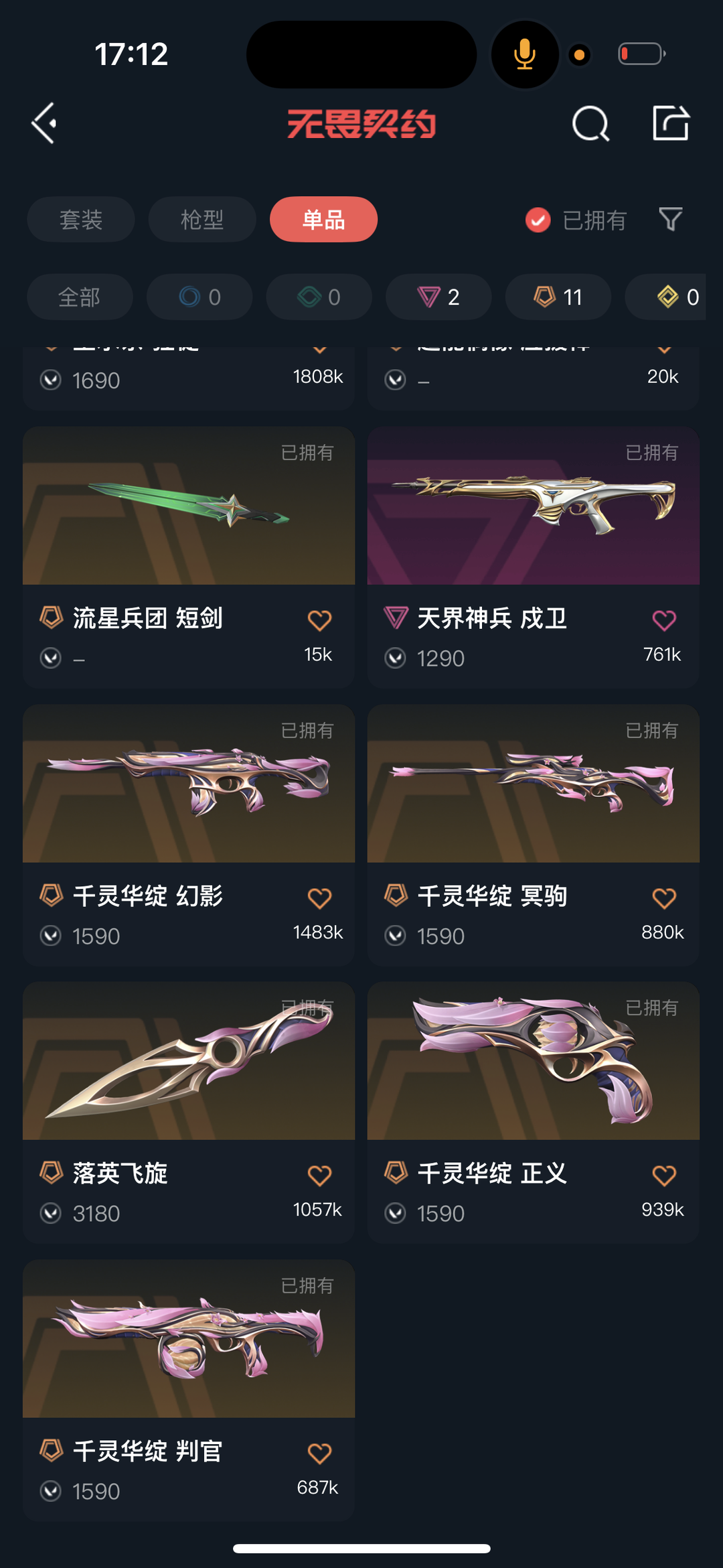Select the 单品 tab
The image size is (723, 1568).
click(x=323, y=219)
